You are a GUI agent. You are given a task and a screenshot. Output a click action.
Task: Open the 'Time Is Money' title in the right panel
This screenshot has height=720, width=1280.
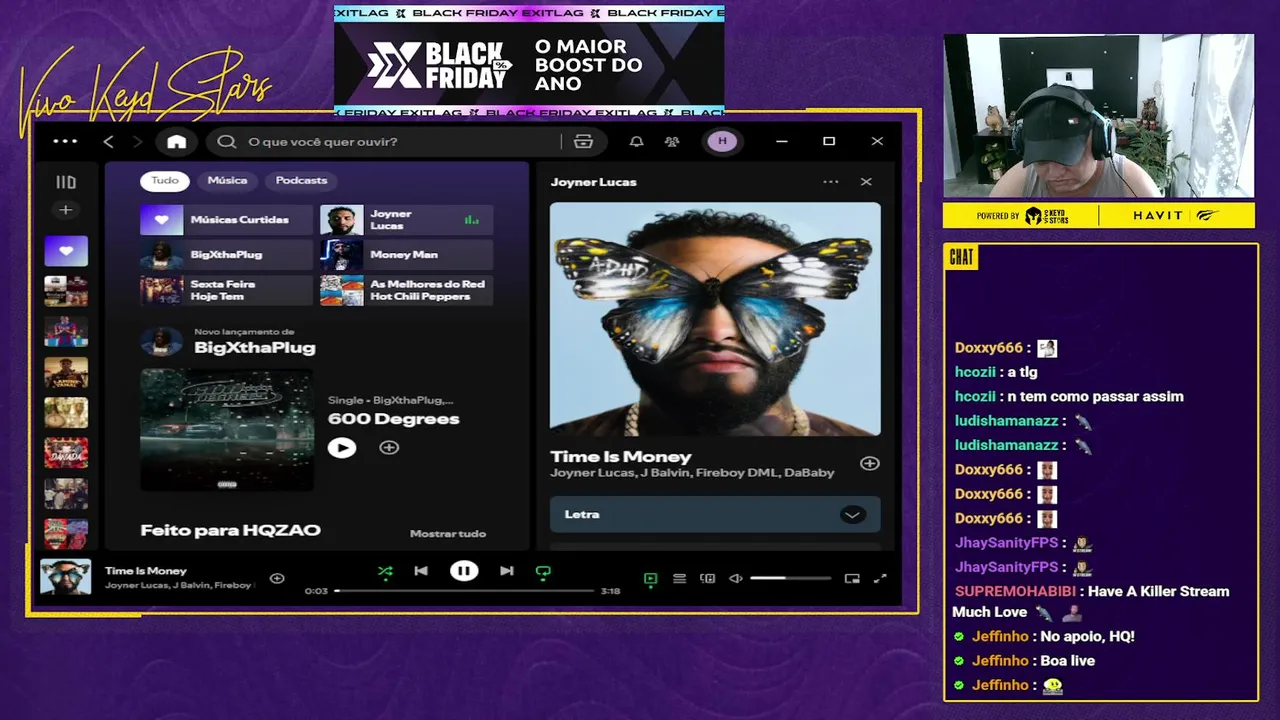[x=621, y=456]
